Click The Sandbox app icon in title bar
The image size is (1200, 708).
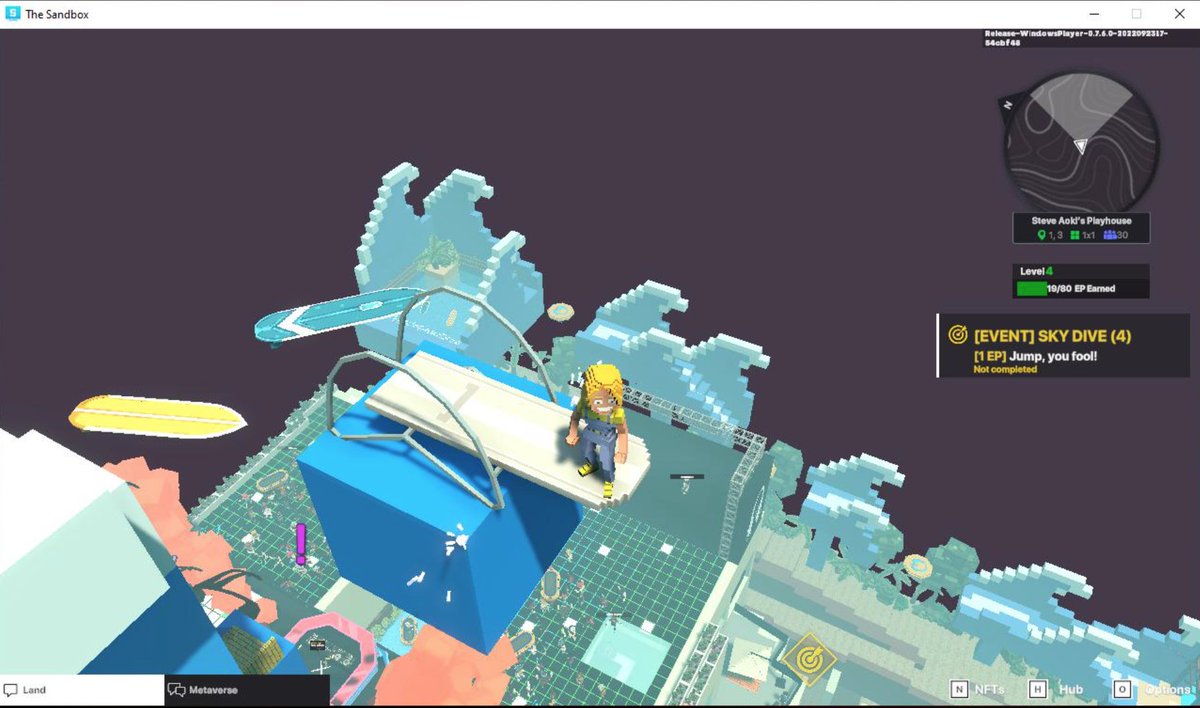coord(13,14)
